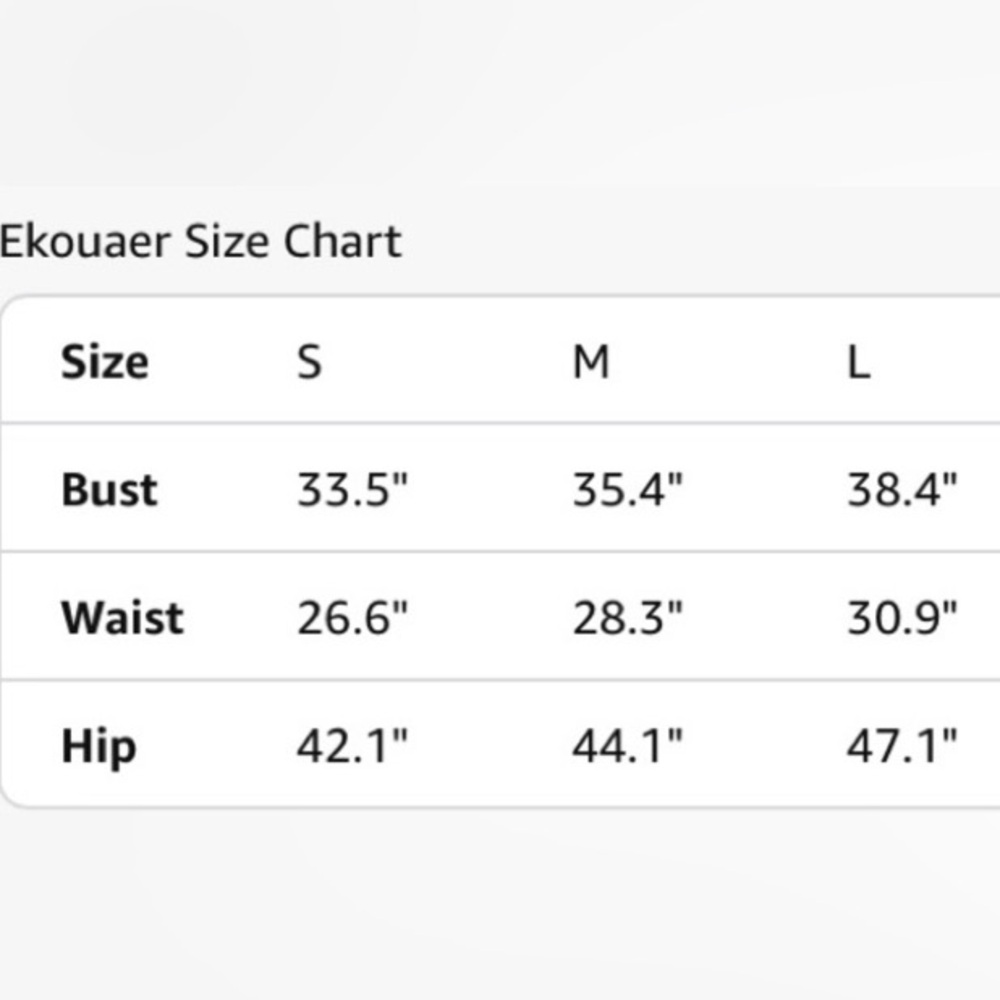Viewport: 1000px width, 1000px height.
Task: Select the 35.4" bust value
Action: (627, 490)
